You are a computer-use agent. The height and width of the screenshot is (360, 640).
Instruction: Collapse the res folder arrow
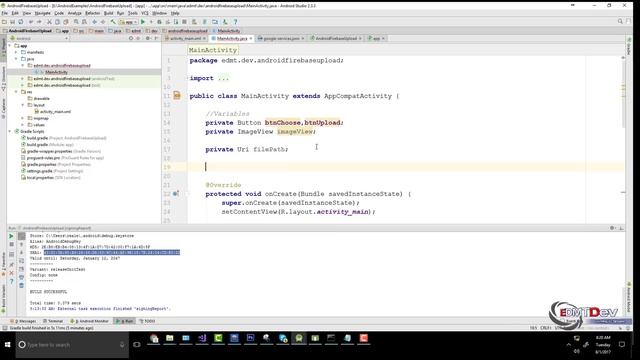pos(16,92)
